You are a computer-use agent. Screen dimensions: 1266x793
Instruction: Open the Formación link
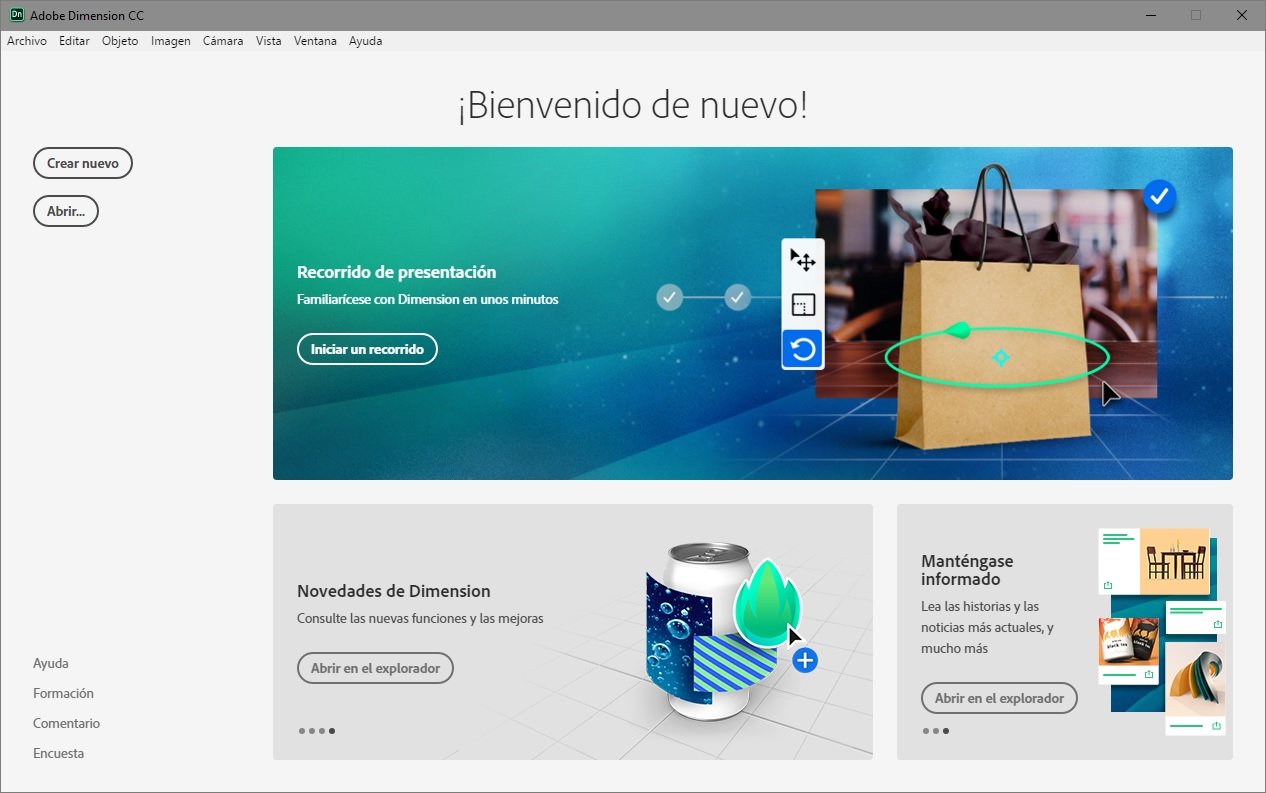click(x=63, y=693)
